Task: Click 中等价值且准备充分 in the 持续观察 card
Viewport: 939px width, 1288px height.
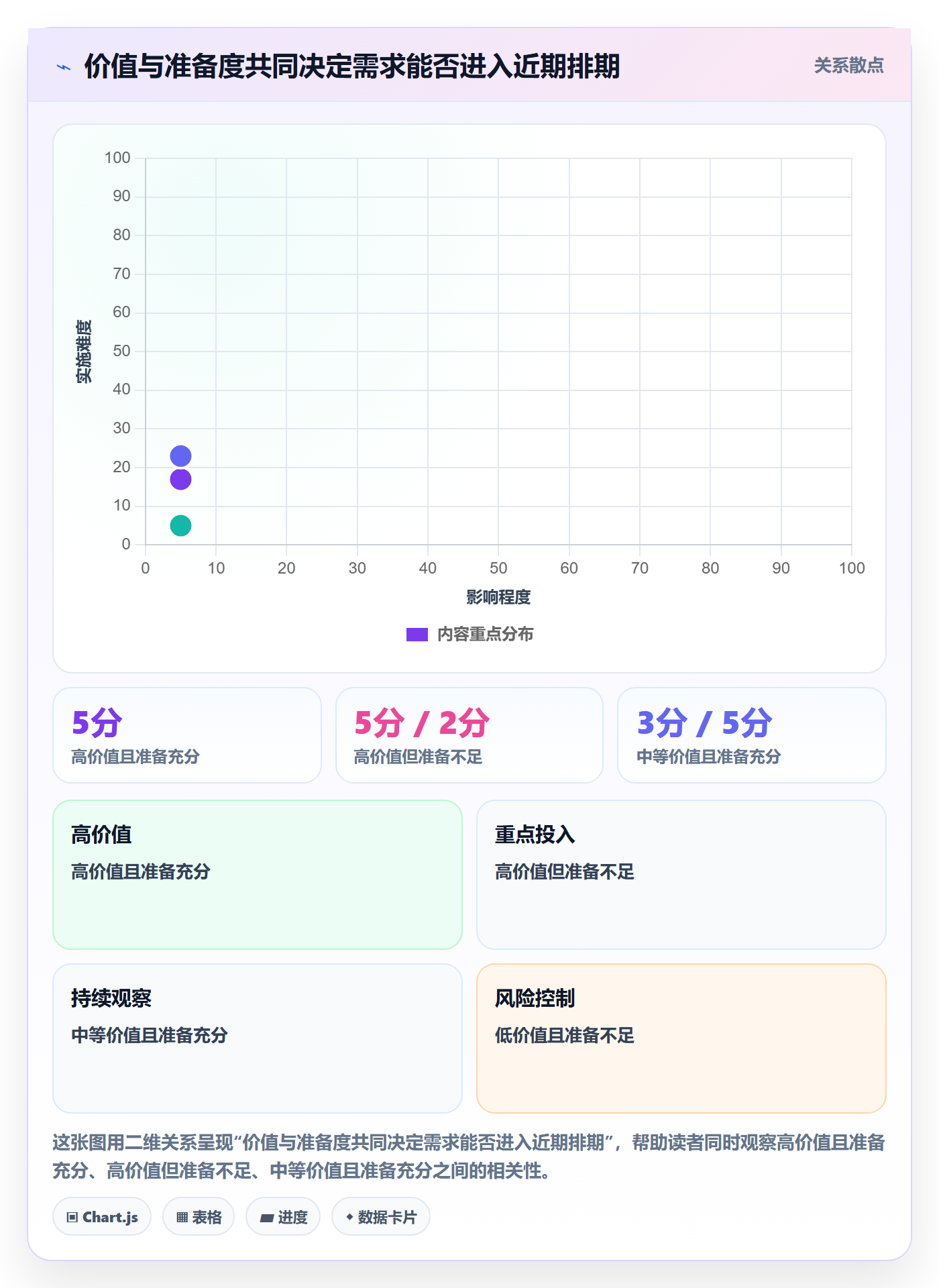Action: click(x=150, y=1036)
